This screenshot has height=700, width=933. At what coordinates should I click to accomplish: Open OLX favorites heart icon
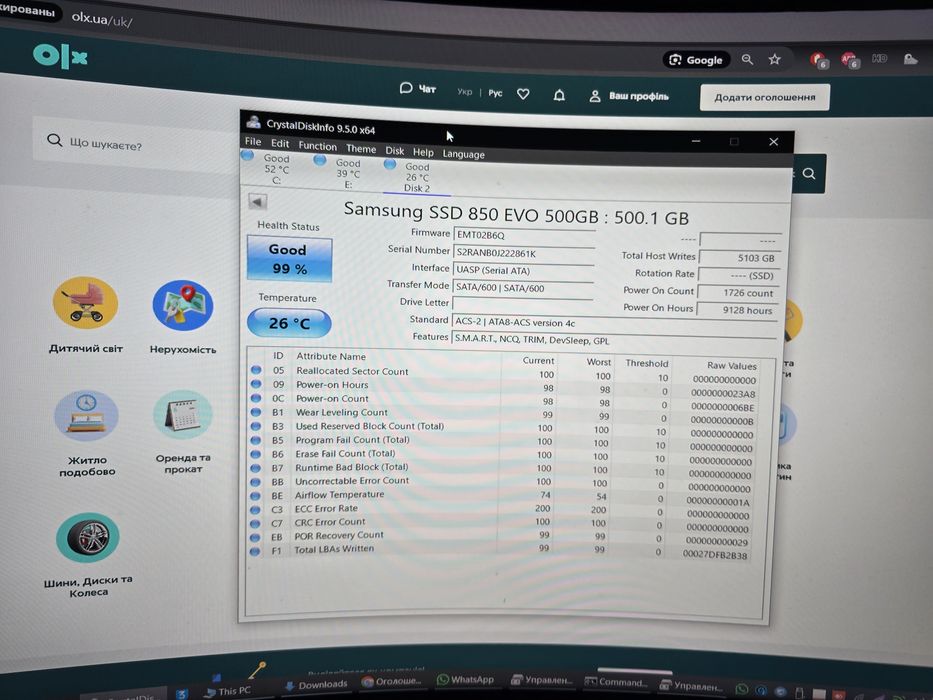(x=523, y=94)
